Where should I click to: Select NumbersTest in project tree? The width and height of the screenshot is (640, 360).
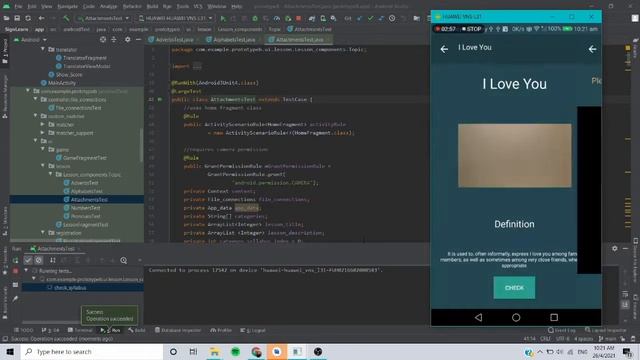[x=85, y=208]
